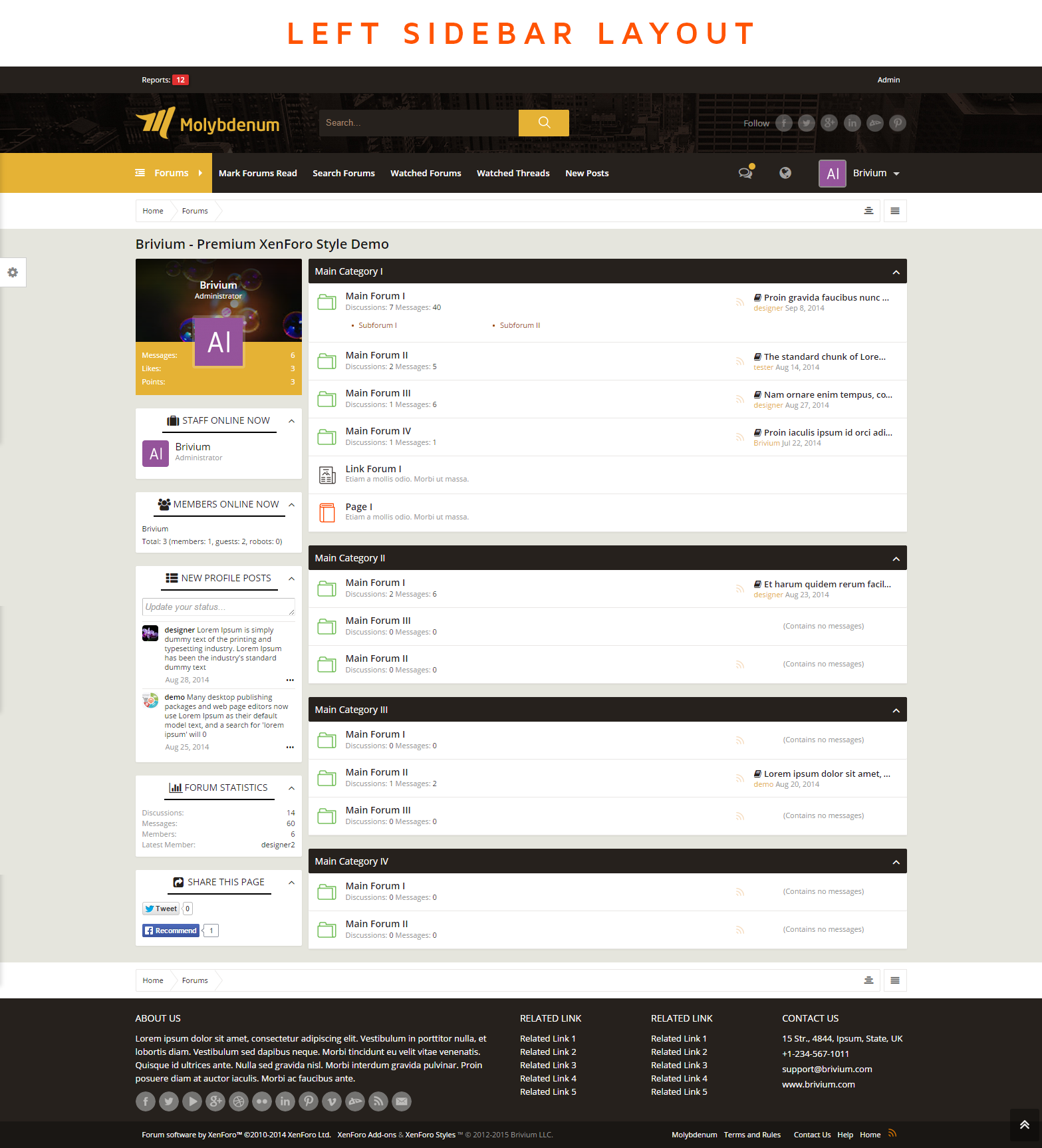Click the Reports 12 link
This screenshot has height=1148, width=1042.
[x=165, y=80]
